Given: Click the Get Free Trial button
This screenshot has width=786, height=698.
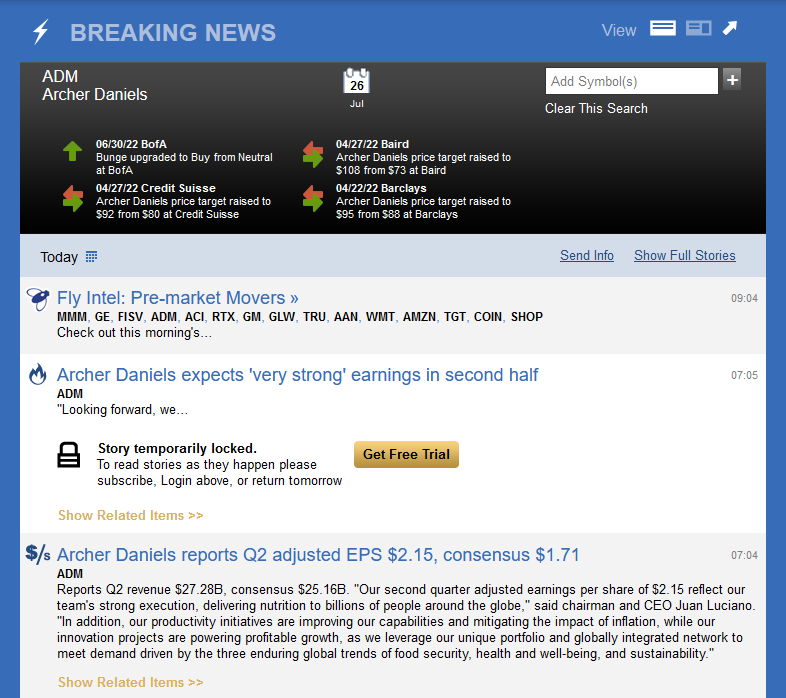Looking at the screenshot, I should tap(406, 454).
